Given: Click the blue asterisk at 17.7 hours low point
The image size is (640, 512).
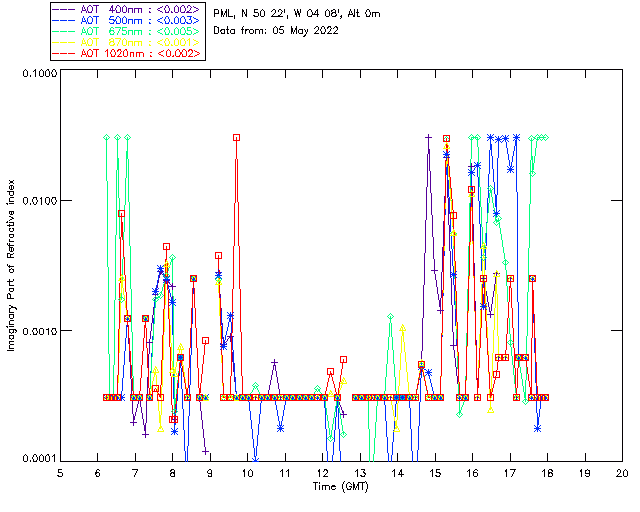Looking at the screenshot, I should (538, 428).
